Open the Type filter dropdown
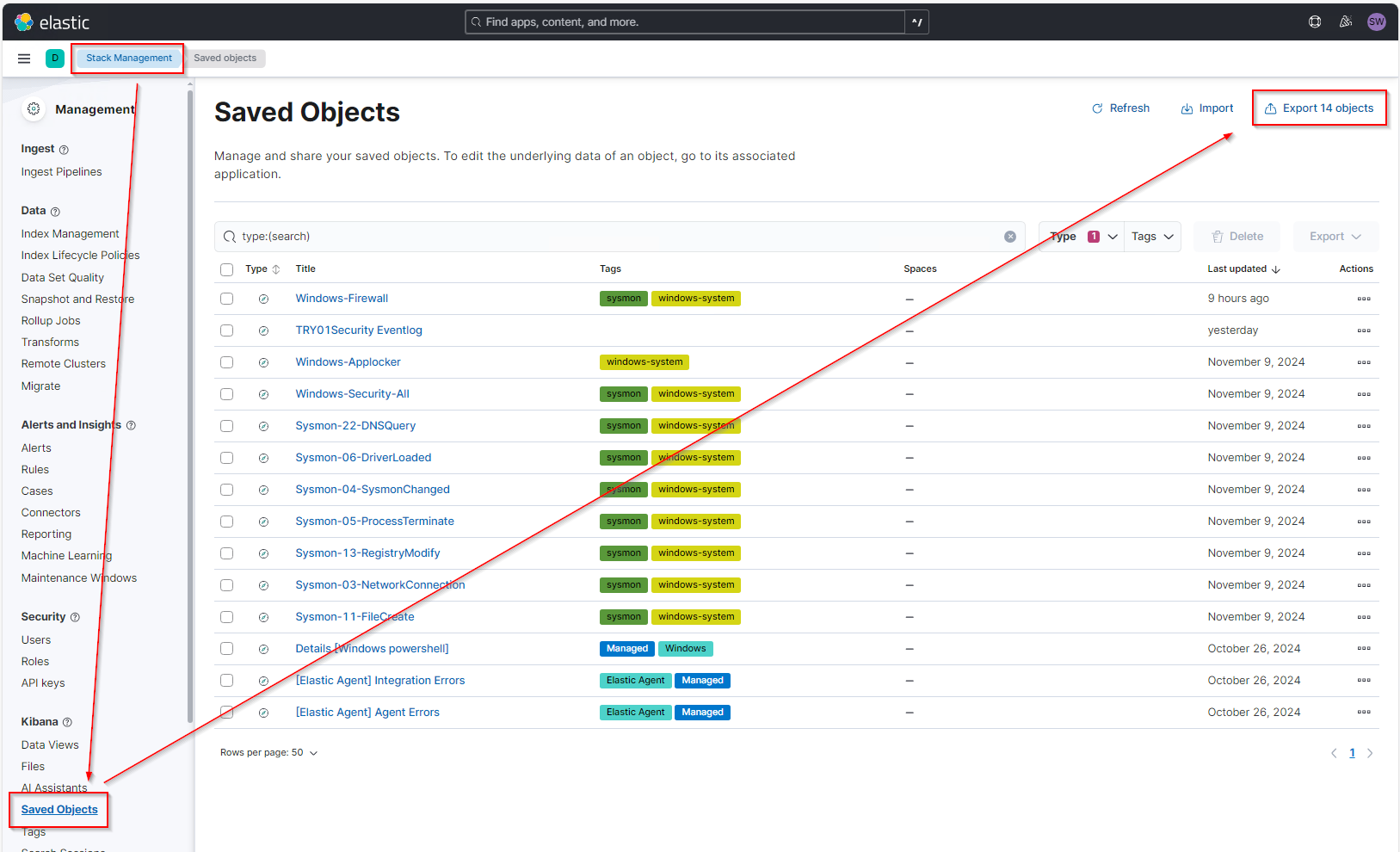This screenshot has width=1400, height=852. (1082, 237)
